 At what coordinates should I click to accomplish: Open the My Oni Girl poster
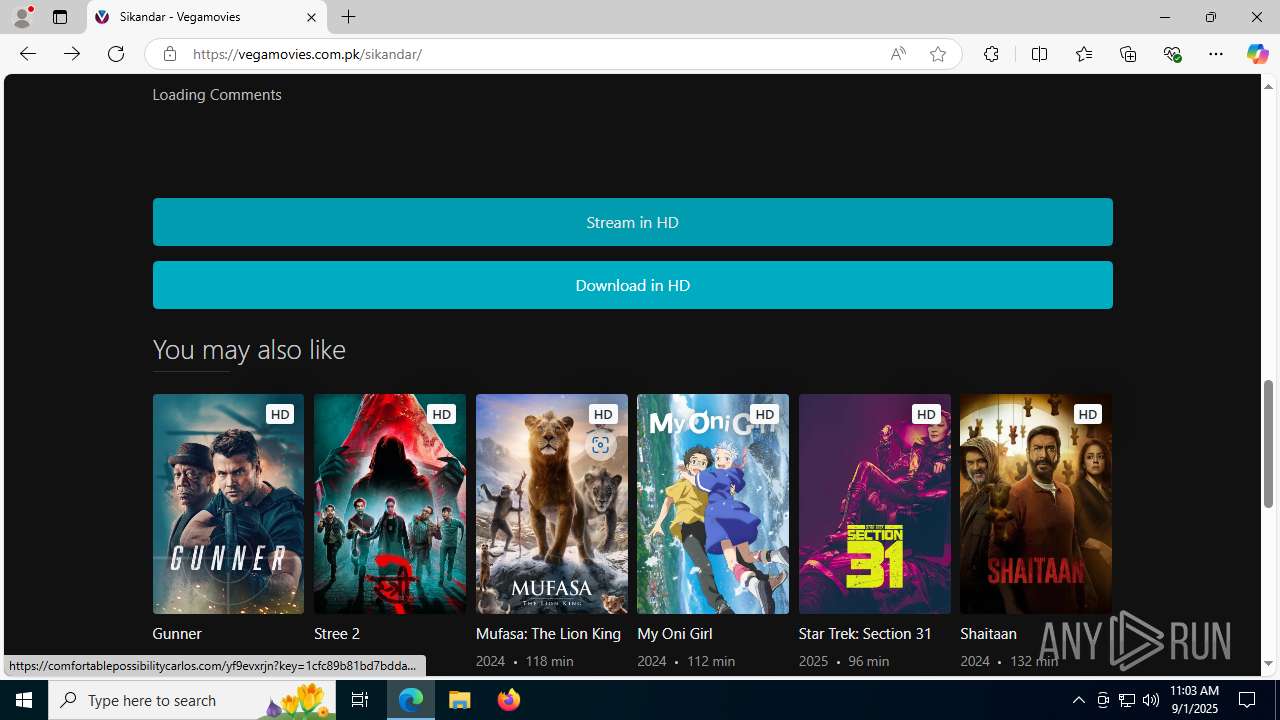(x=713, y=503)
